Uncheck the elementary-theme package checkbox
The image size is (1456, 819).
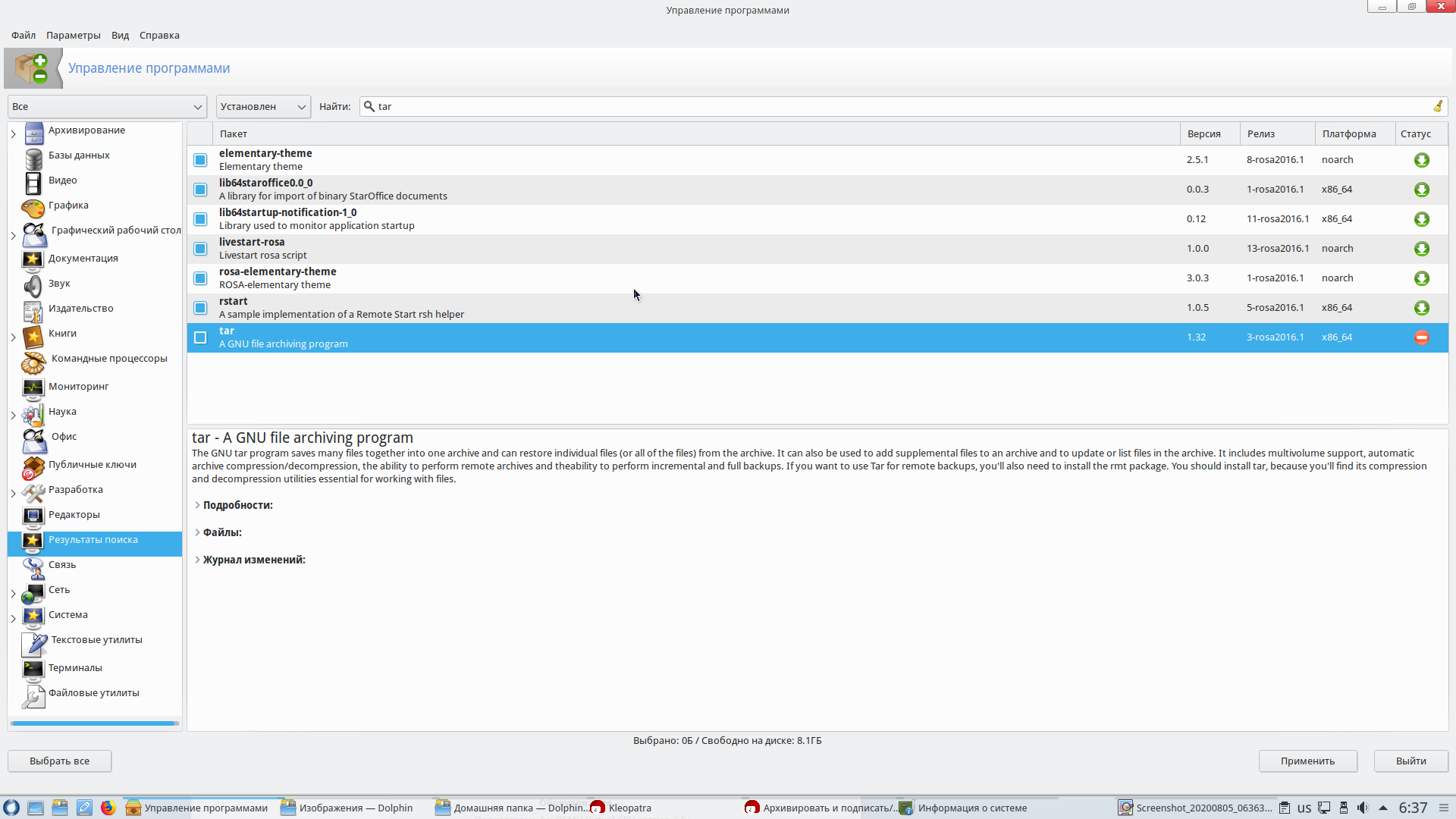click(x=200, y=160)
